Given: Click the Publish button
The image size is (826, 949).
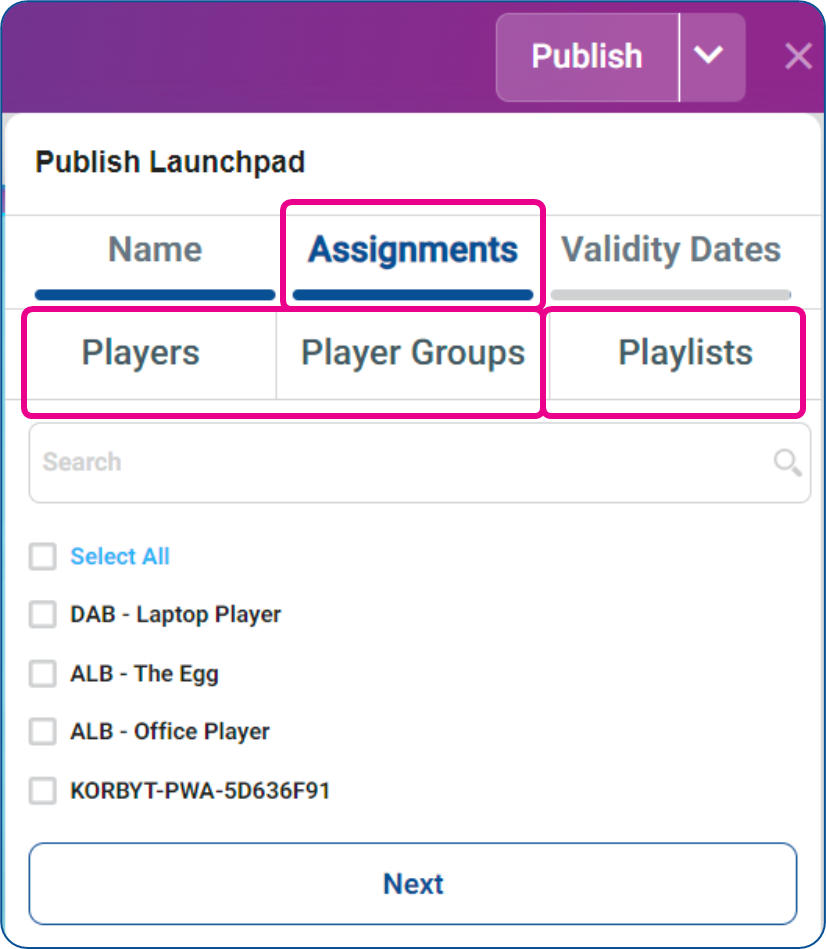Looking at the screenshot, I should 587,57.
